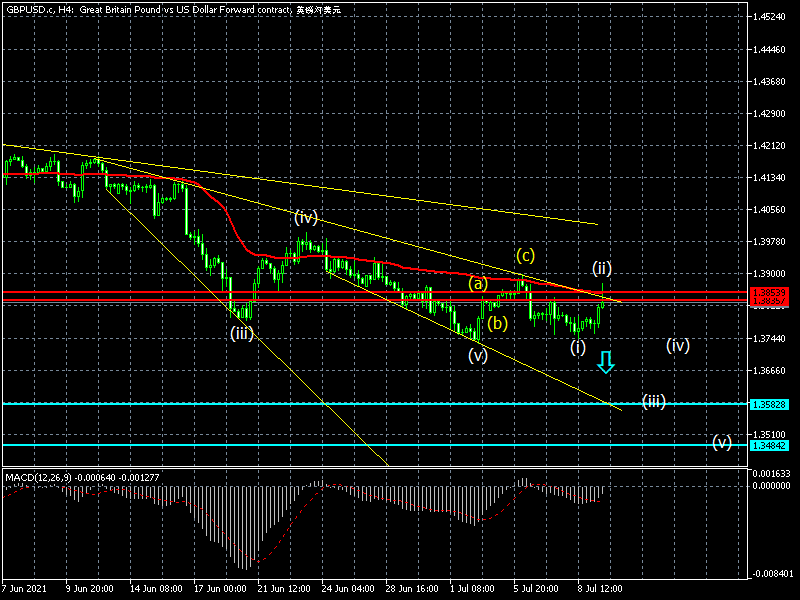Image resolution: width=800 pixels, height=600 pixels.
Task: Click the cyan down arrow on chart
Action: tap(606, 362)
